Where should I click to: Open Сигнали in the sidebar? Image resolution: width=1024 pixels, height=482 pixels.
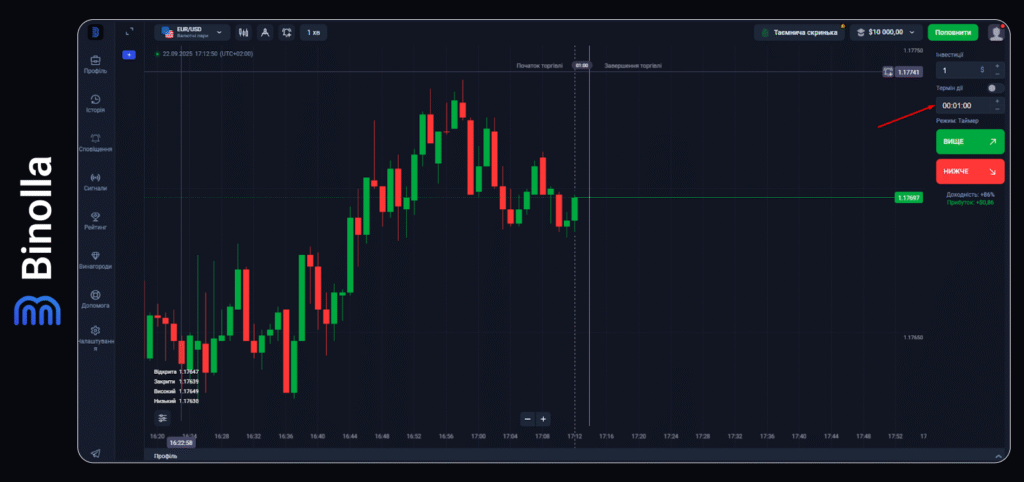95,181
